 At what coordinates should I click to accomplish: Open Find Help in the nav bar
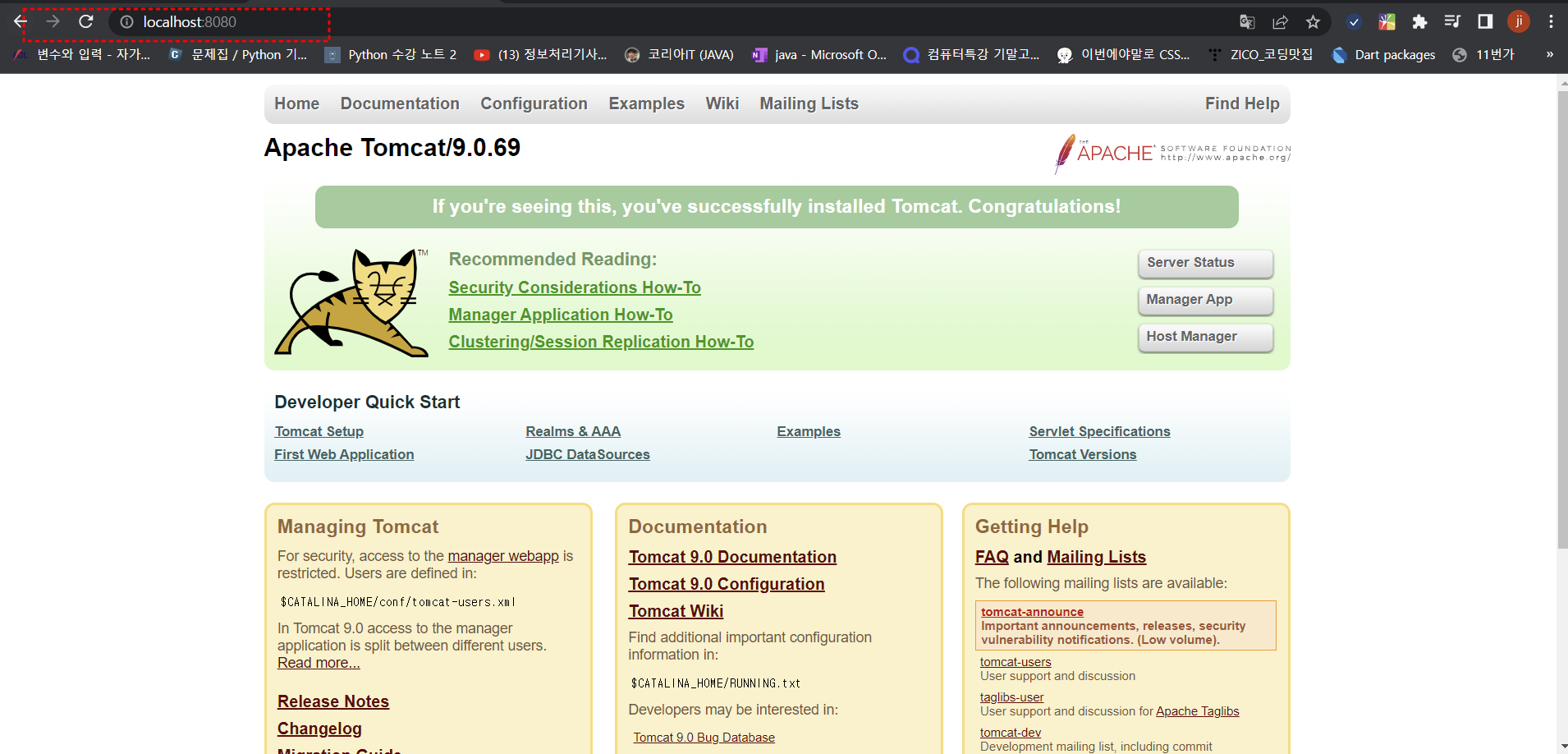click(1242, 103)
